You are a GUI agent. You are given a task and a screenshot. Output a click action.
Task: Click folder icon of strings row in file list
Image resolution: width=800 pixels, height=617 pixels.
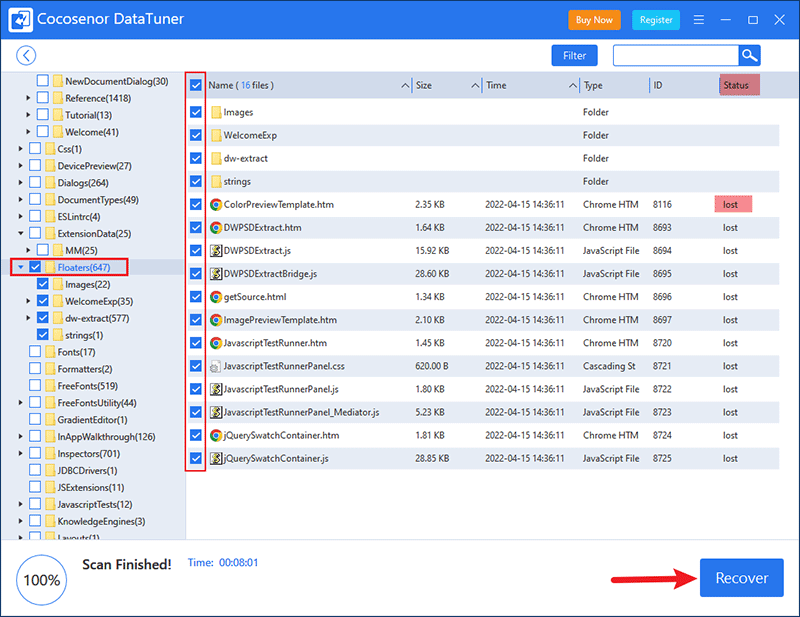216,181
